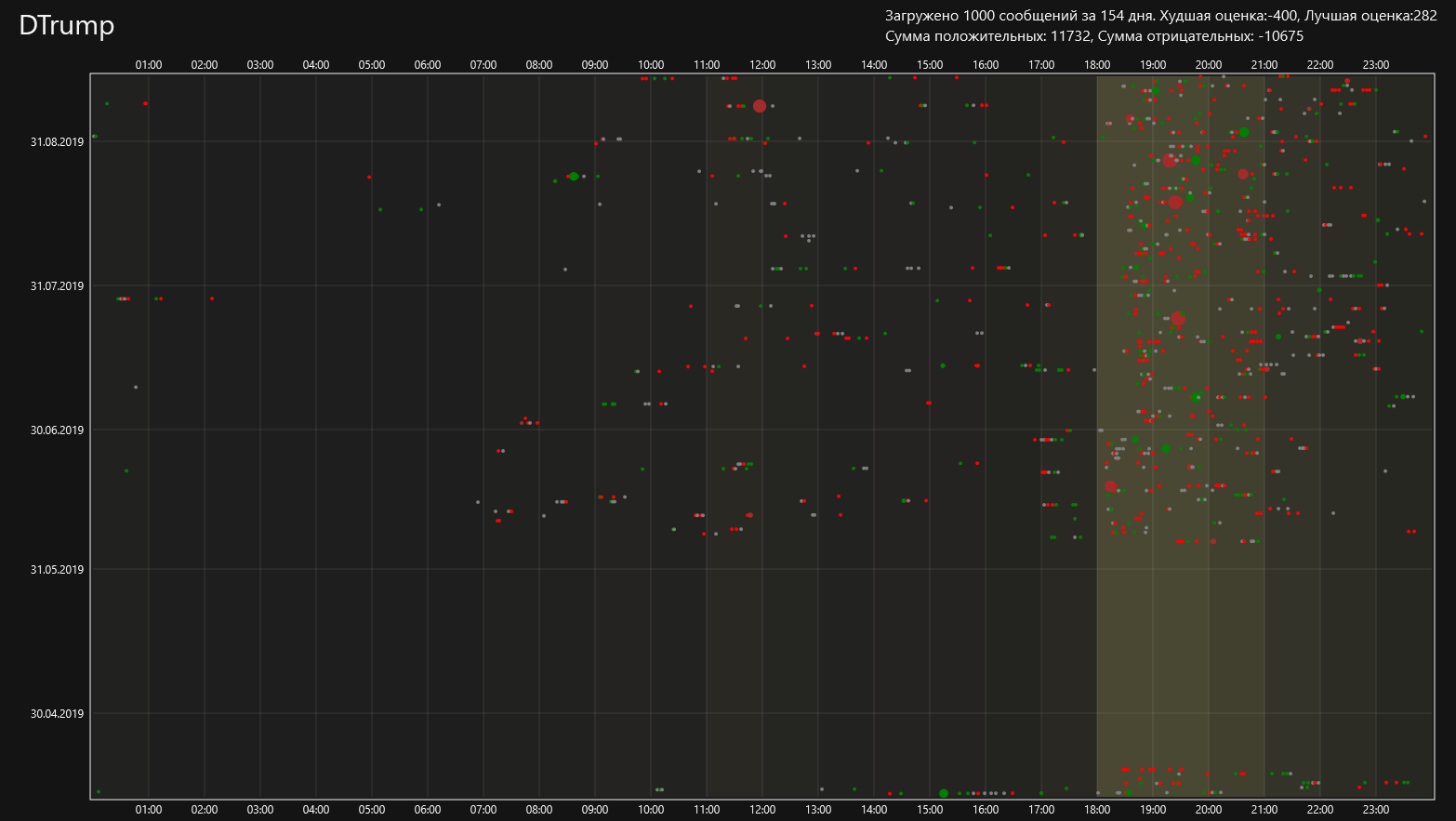This screenshot has width=1456, height=821.
Task: Select 08:00 on the bottom time axis
Action: [x=539, y=810]
